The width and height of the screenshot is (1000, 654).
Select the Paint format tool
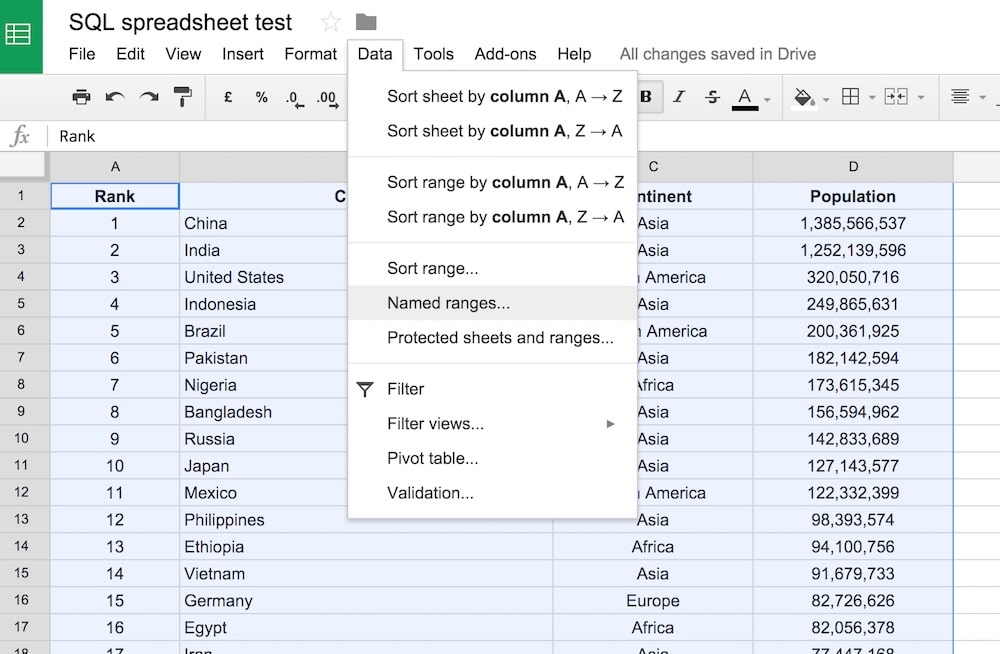point(182,97)
